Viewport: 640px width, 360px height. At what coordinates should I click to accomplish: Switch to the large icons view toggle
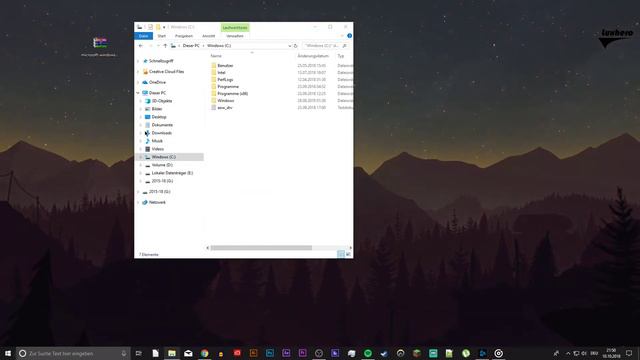pos(348,254)
